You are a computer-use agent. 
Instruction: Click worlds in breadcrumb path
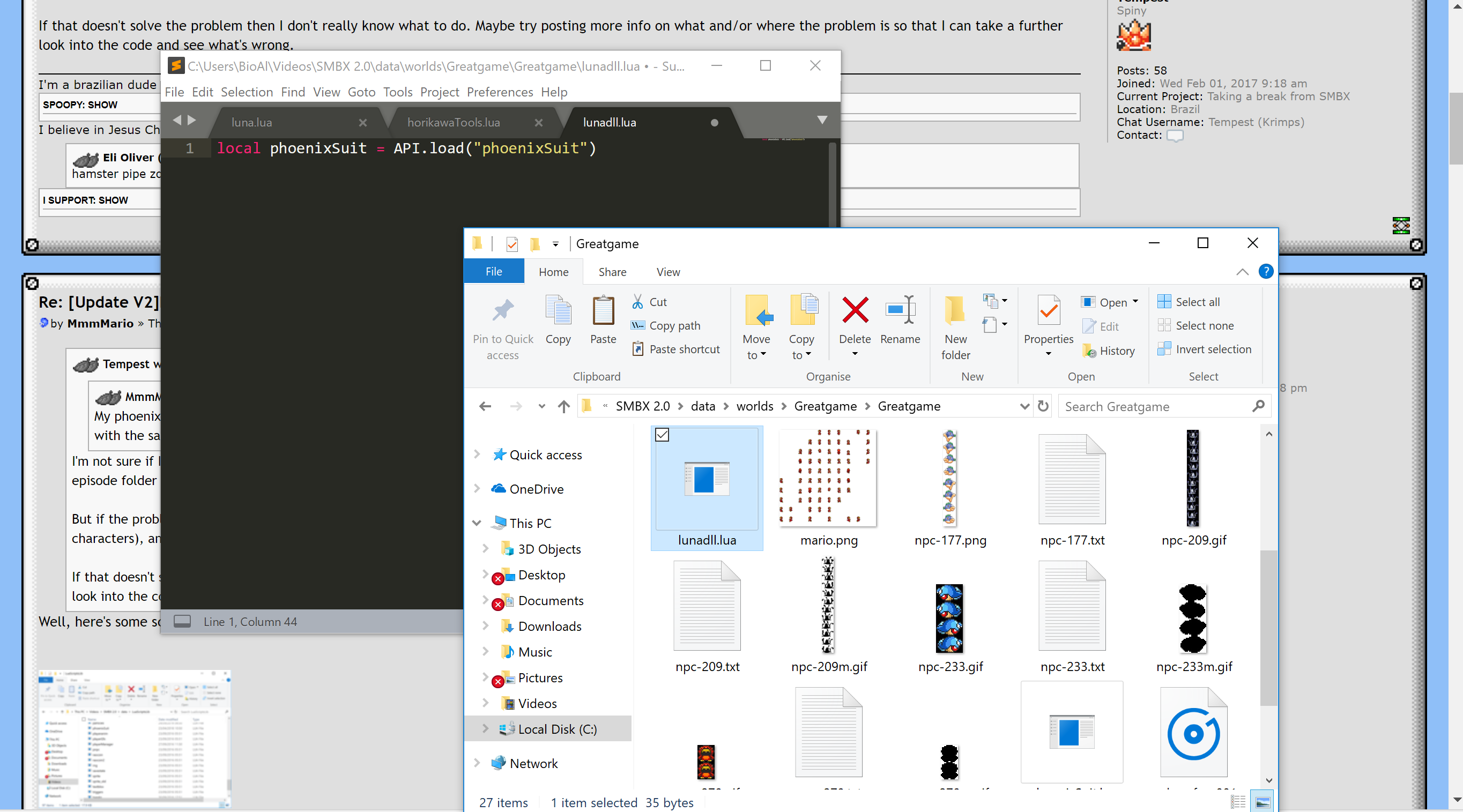pyautogui.click(x=754, y=406)
